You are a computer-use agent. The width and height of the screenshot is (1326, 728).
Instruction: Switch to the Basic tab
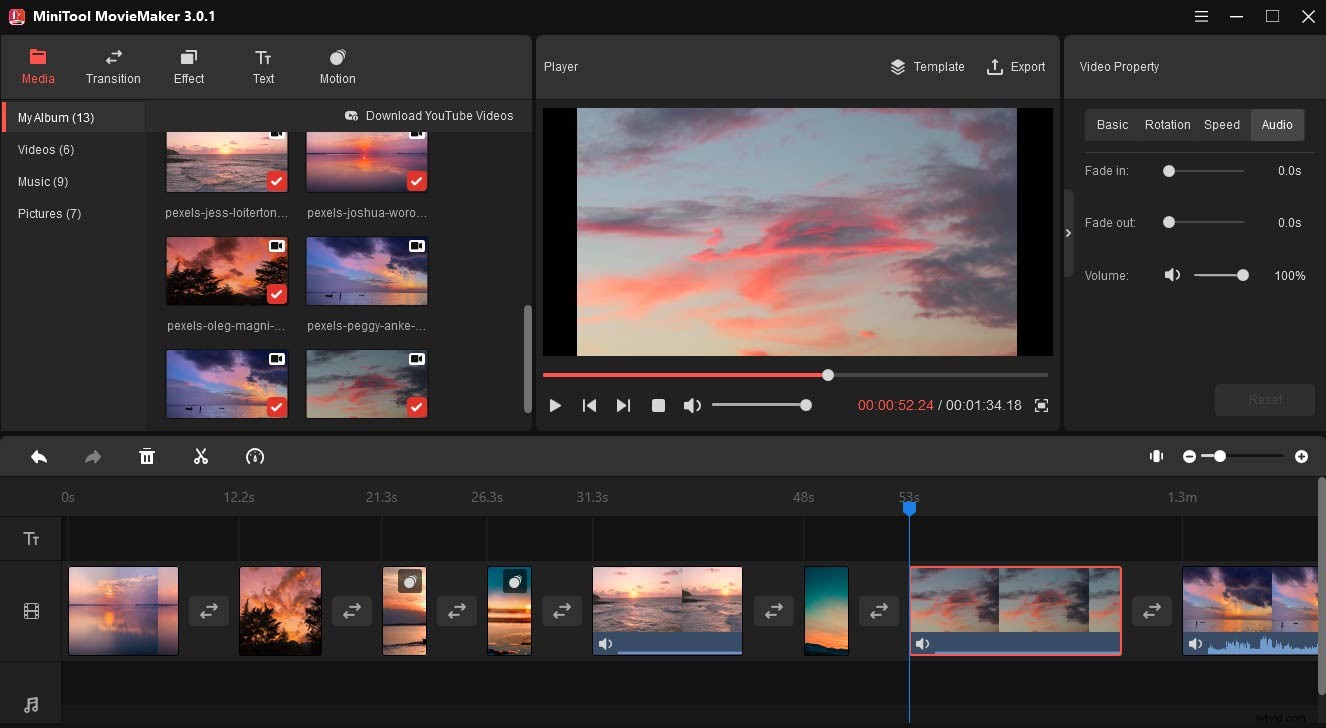[1112, 124]
